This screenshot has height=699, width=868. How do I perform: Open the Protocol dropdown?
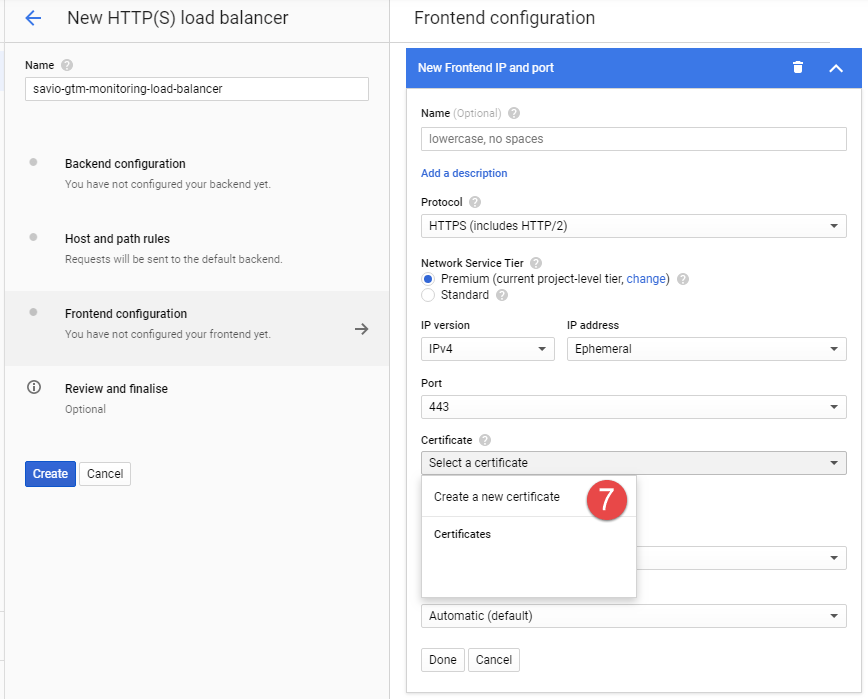tap(633, 226)
